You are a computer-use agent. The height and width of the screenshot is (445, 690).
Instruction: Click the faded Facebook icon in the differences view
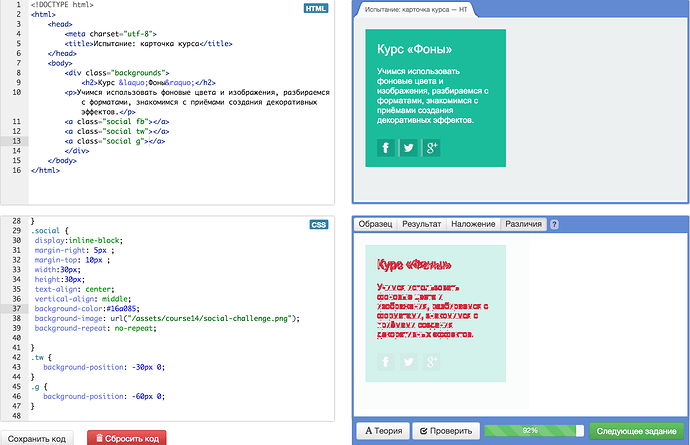385,362
